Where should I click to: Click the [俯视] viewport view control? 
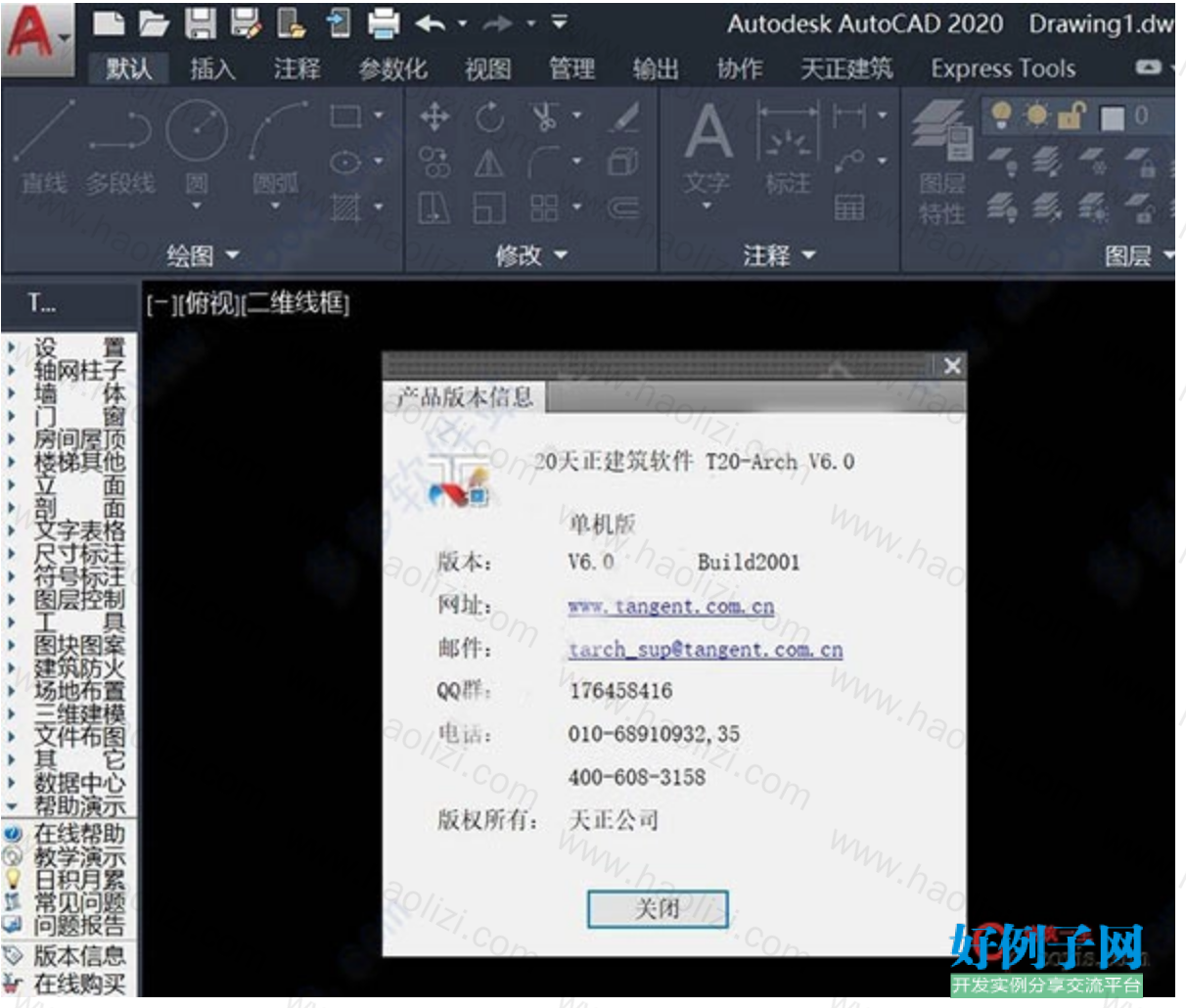coord(210,303)
